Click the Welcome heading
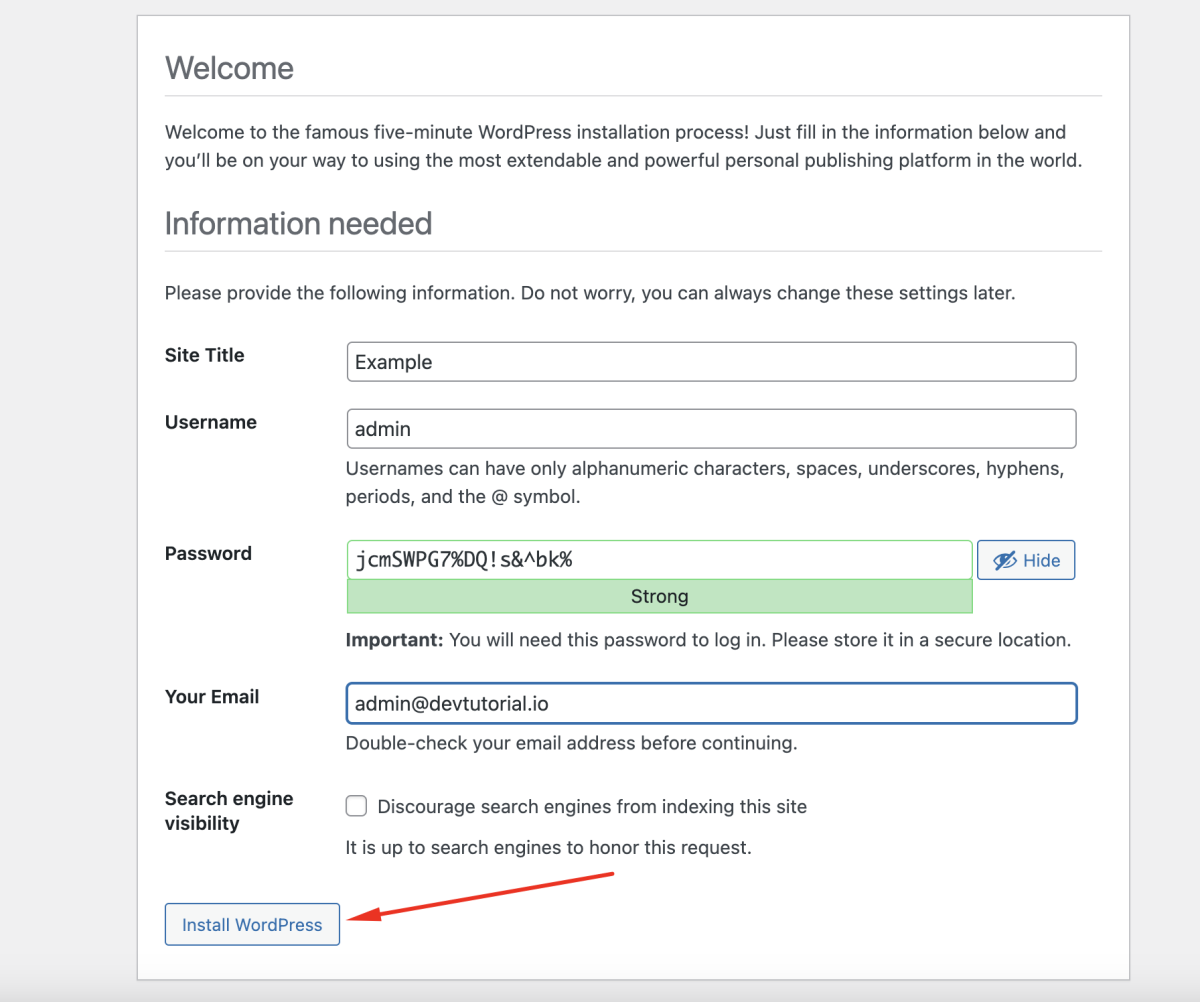 click(x=229, y=68)
